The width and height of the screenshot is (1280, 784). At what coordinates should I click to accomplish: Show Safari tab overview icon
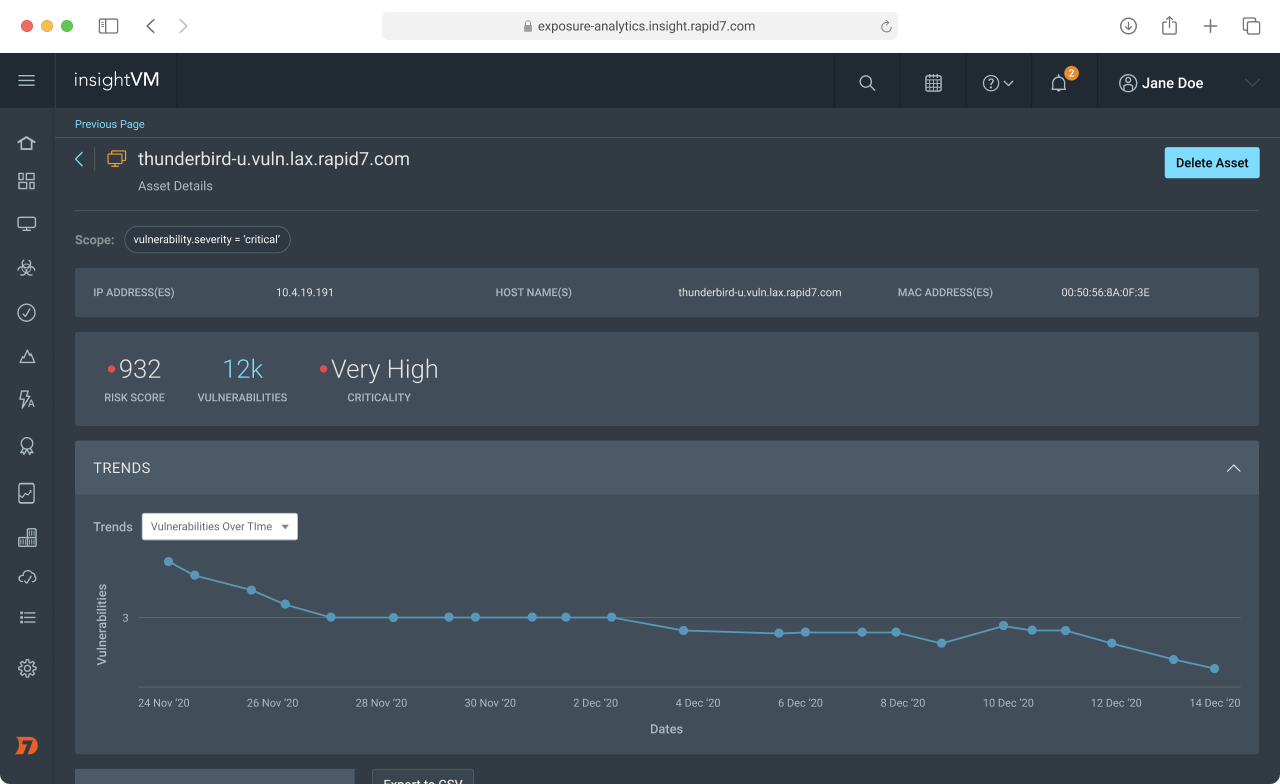tap(1251, 26)
